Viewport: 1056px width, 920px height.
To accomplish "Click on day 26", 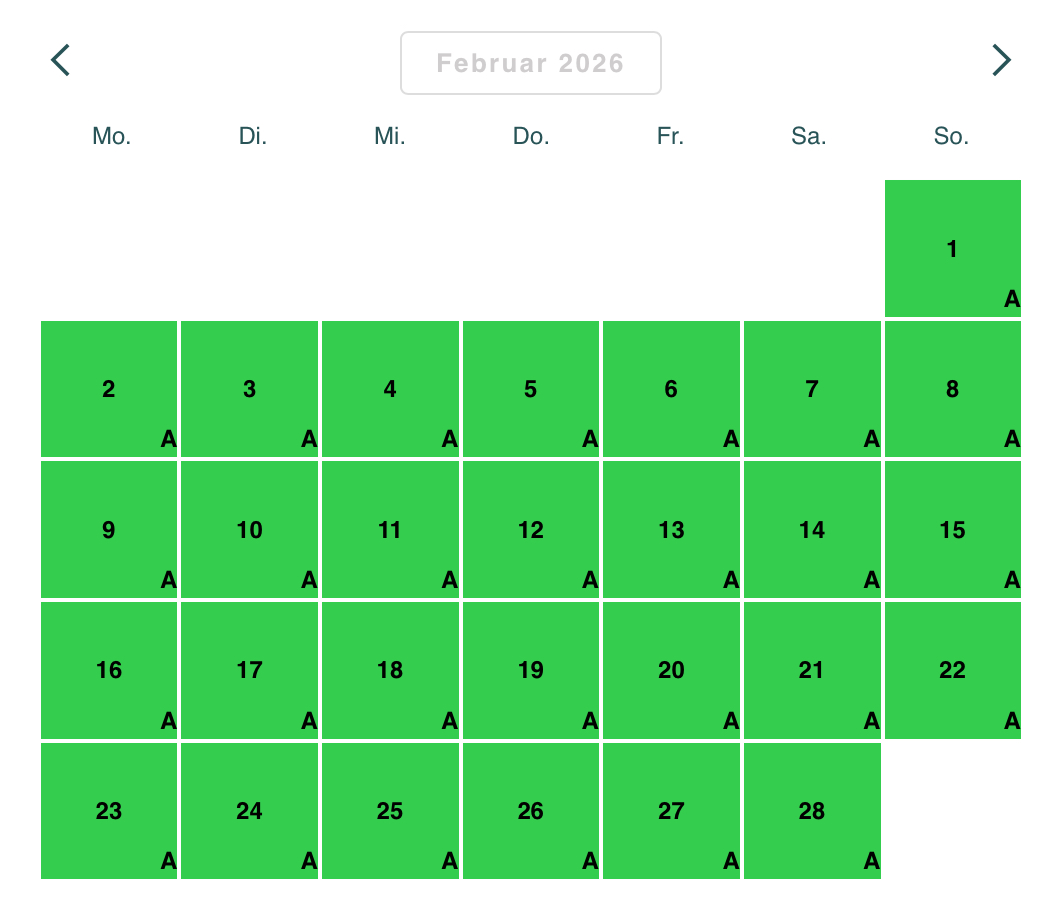I will [x=531, y=811].
